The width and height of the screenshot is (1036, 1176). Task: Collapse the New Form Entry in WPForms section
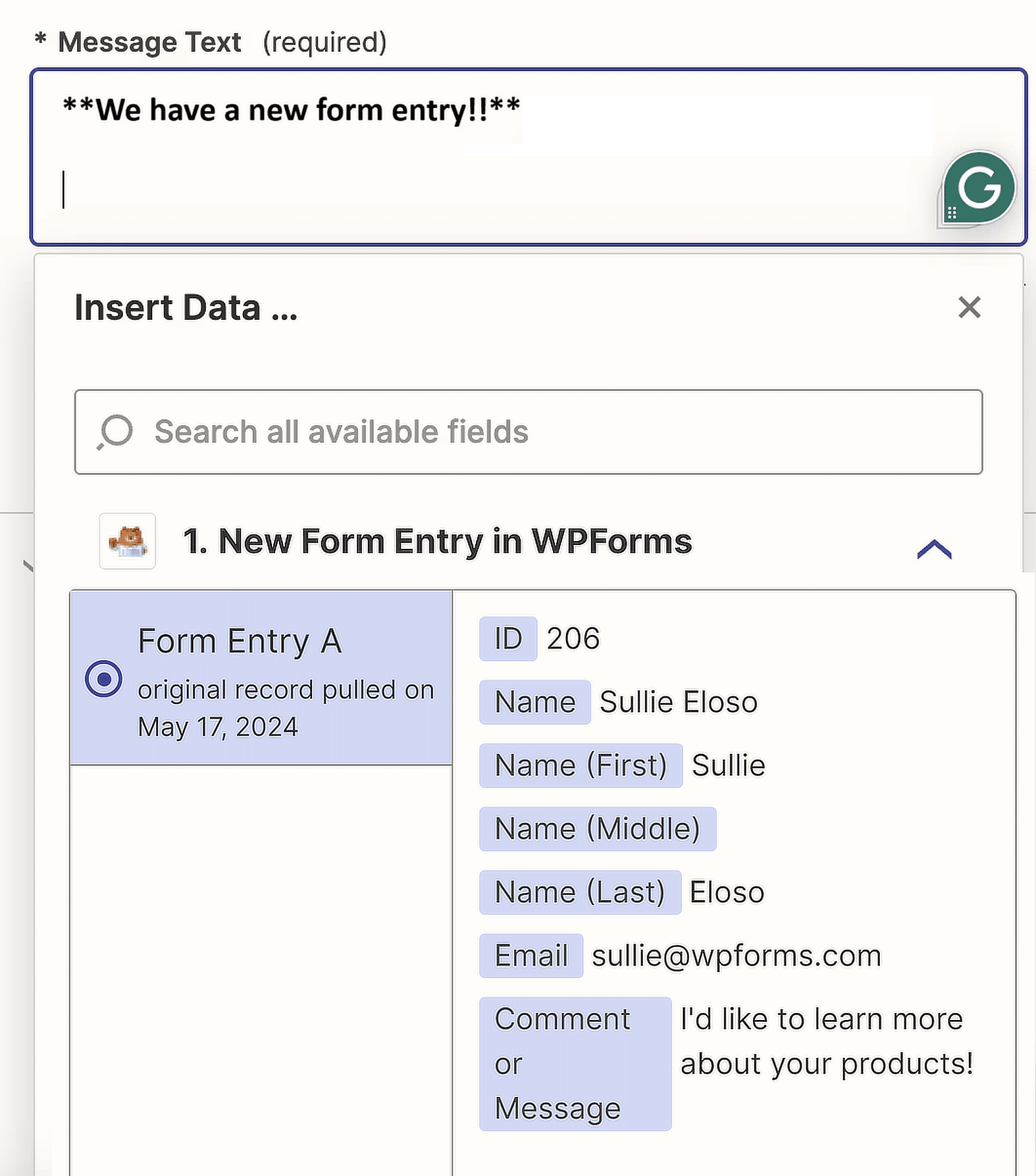[934, 549]
